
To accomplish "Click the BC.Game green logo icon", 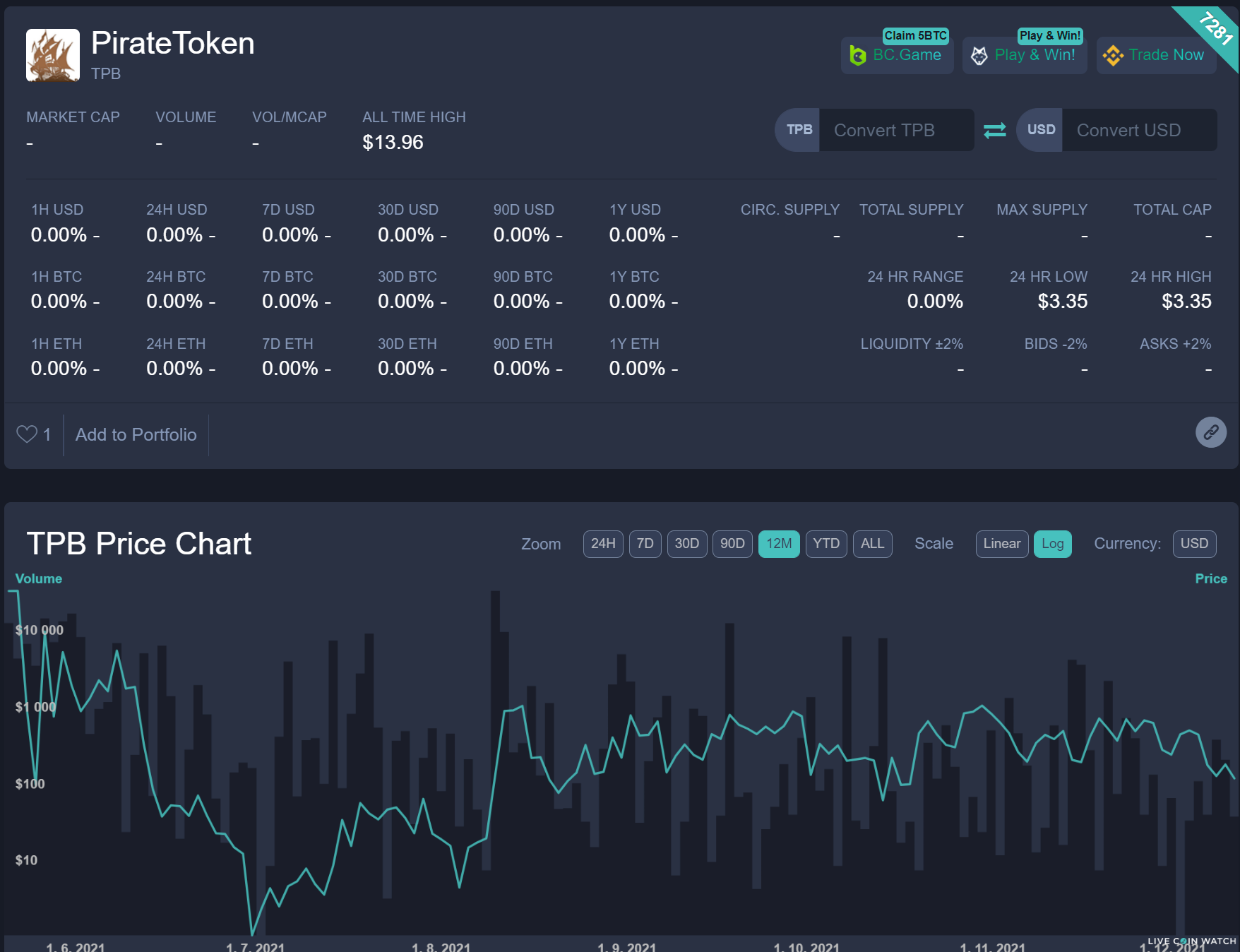I will coord(858,55).
